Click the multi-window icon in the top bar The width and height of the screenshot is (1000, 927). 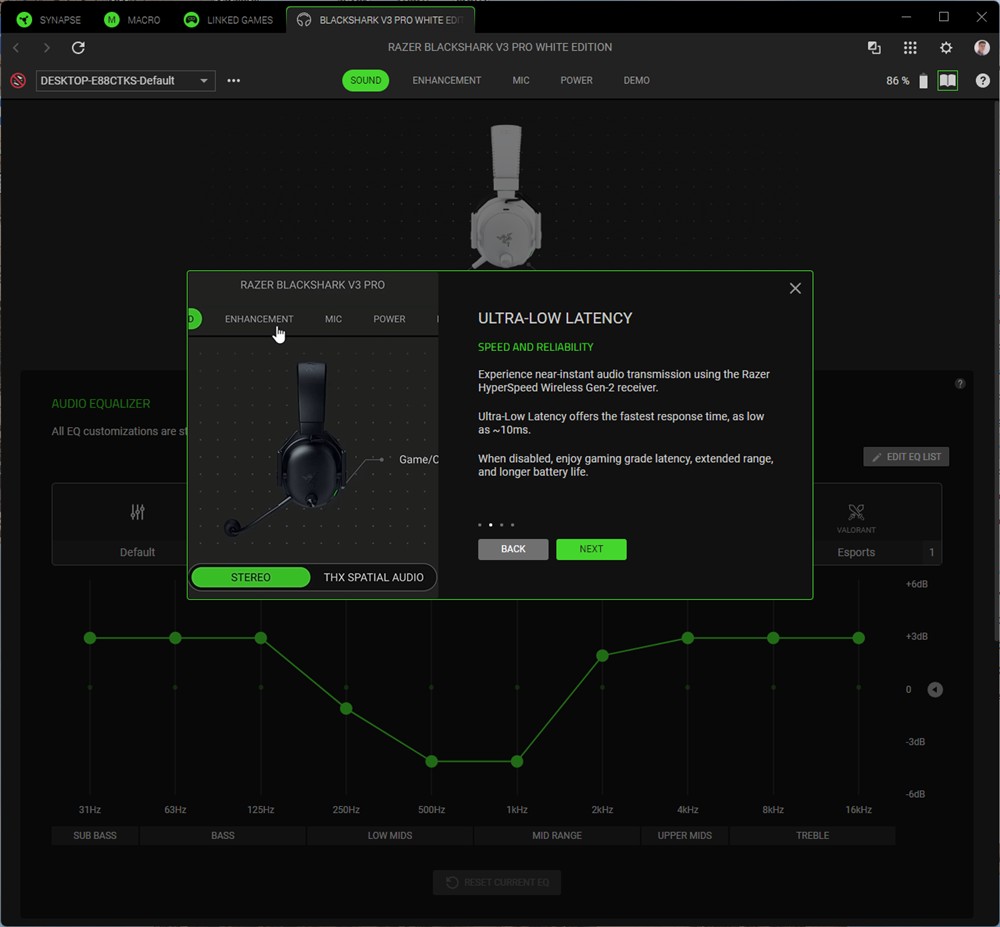(x=874, y=48)
